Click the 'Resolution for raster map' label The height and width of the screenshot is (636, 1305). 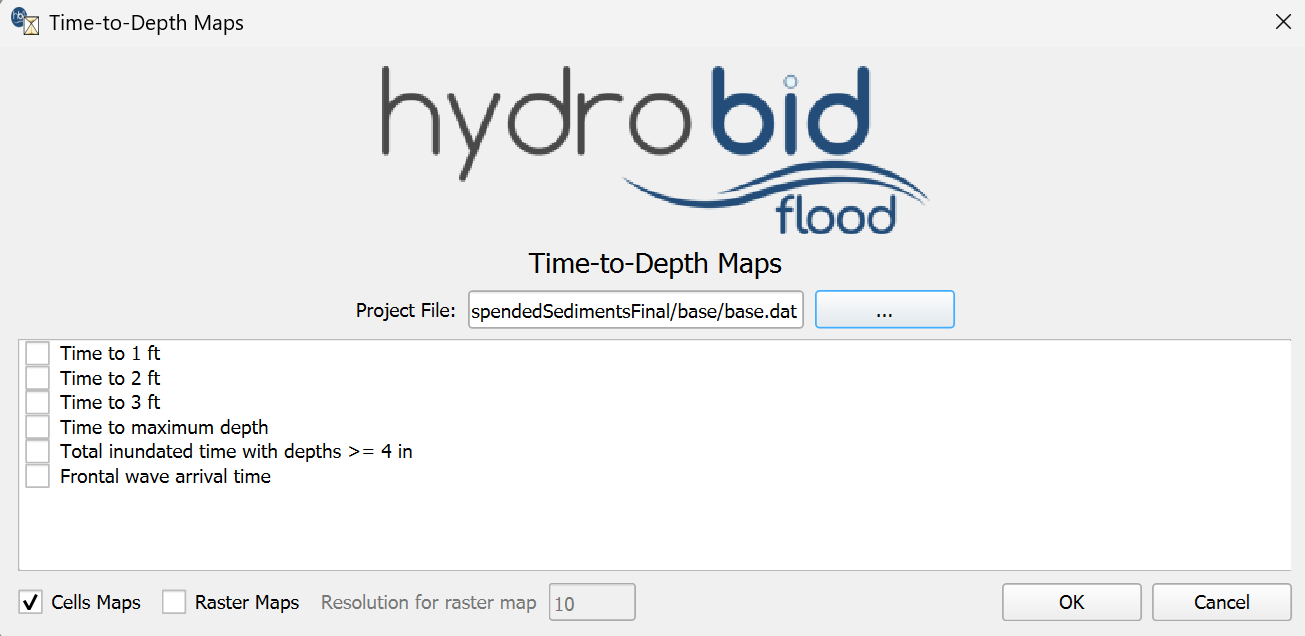428,602
